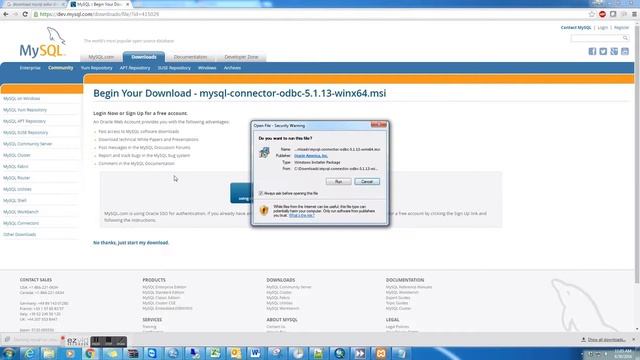Image resolution: width=640 pixels, height=360 pixels.
Task: Open the Downloads tab
Action: tap(144, 57)
